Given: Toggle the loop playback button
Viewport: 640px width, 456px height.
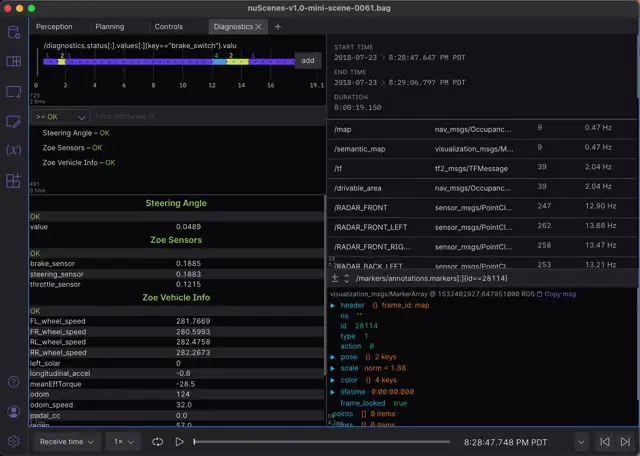Looking at the screenshot, I should point(158,441).
